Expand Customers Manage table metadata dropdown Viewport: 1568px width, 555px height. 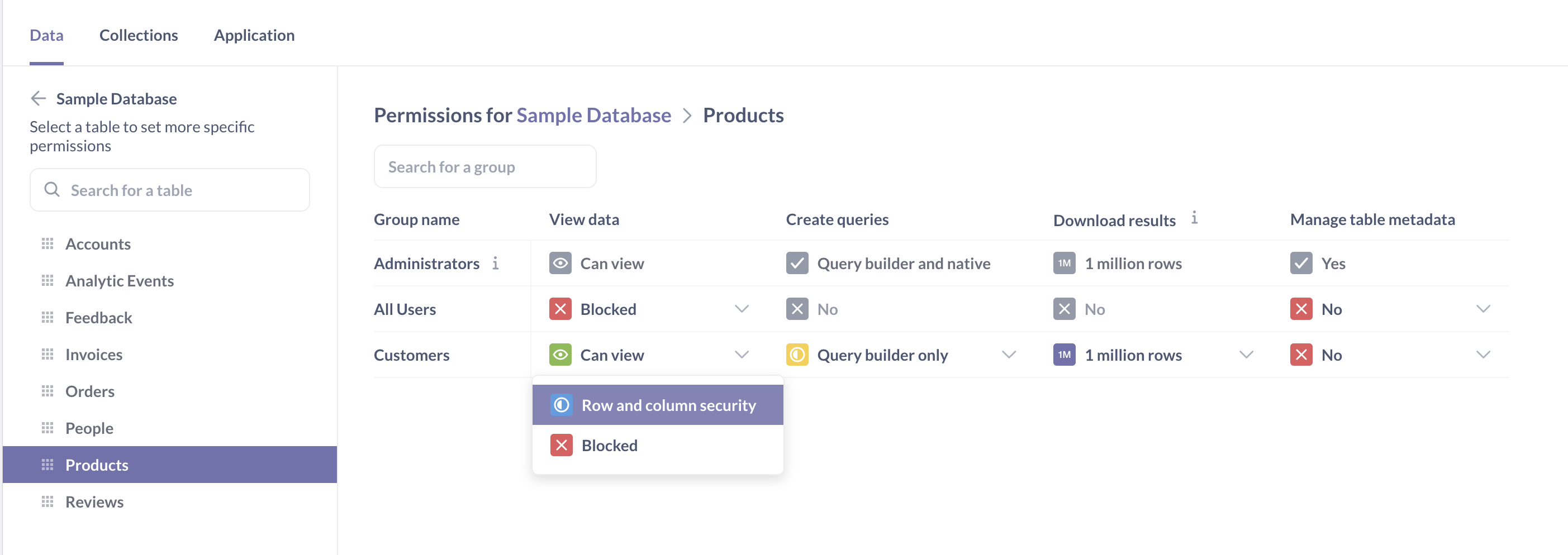pos(1483,355)
